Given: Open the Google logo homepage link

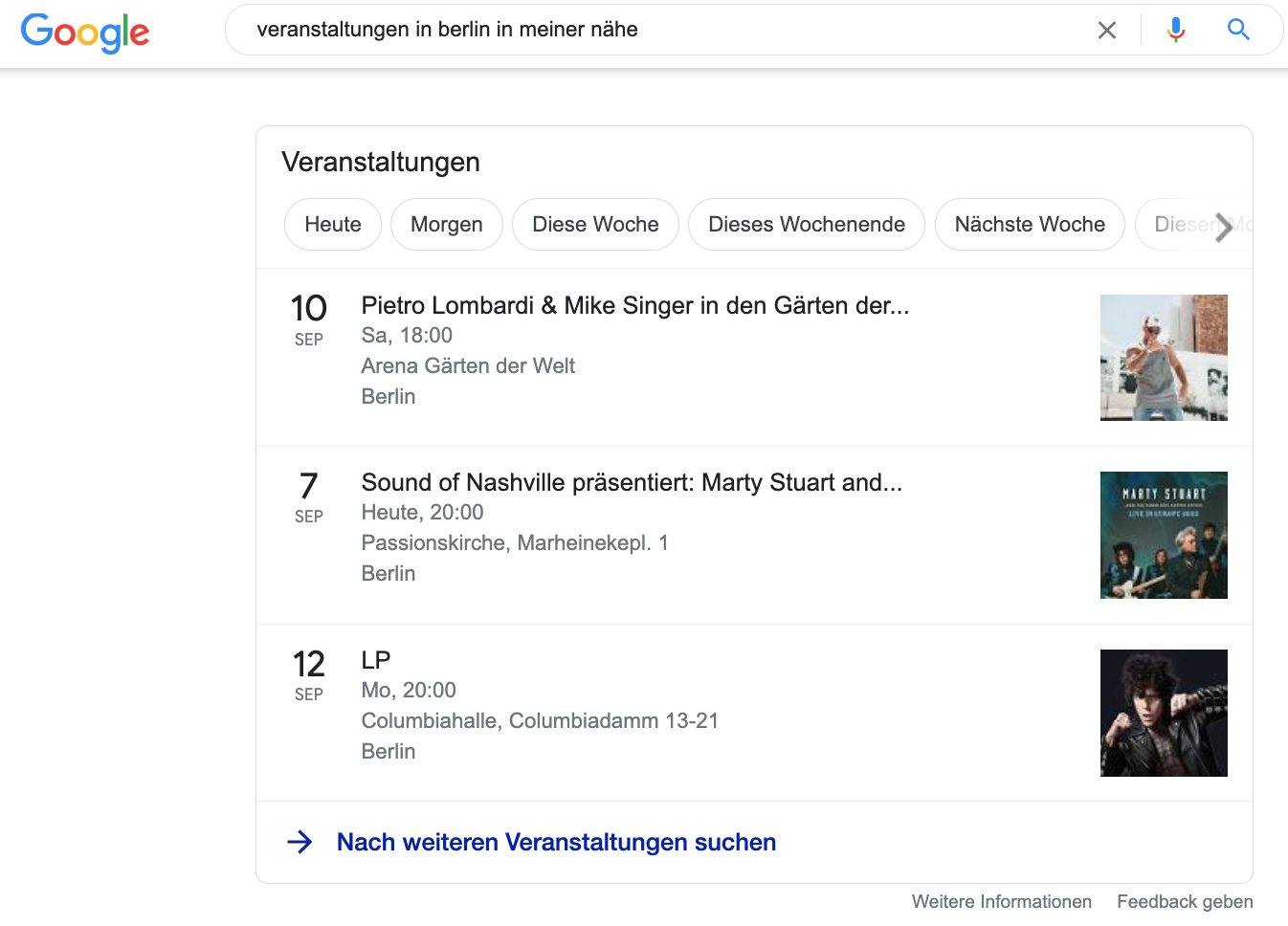Looking at the screenshot, I should (85, 33).
